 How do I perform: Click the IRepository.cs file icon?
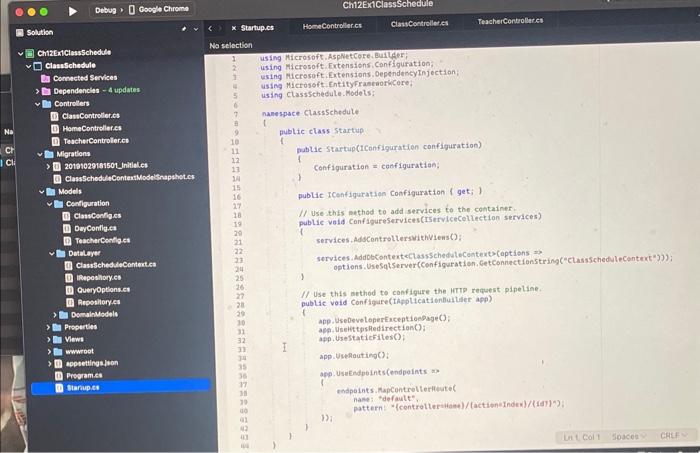click(x=69, y=278)
